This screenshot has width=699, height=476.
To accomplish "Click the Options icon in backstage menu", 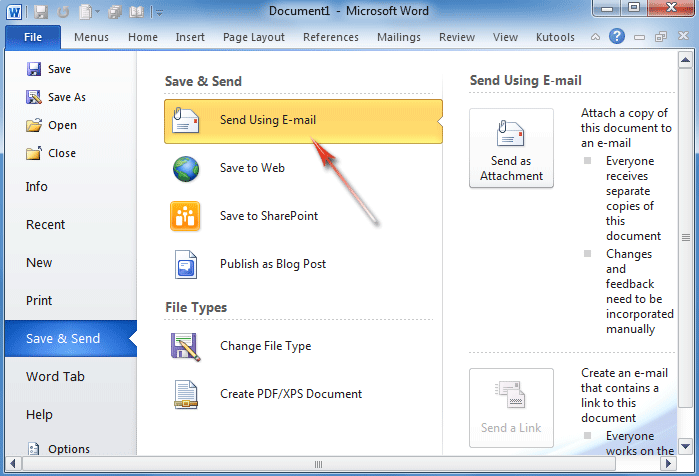I will [x=33, y=448].
